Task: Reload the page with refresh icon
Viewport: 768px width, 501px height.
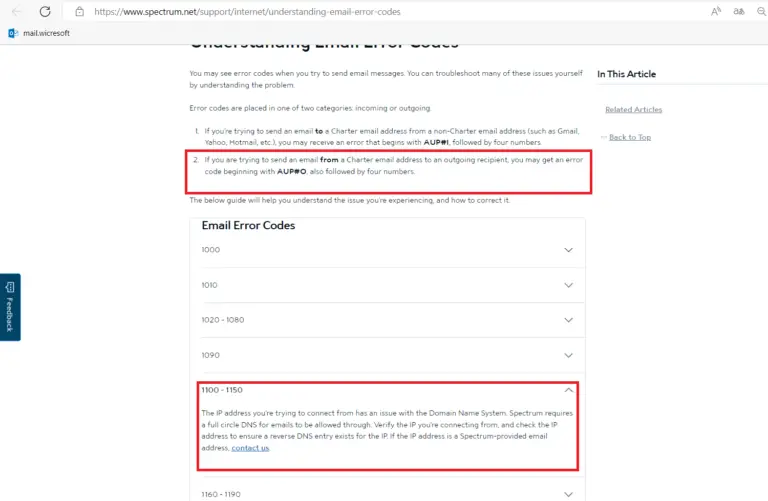Action: (45, 11)
